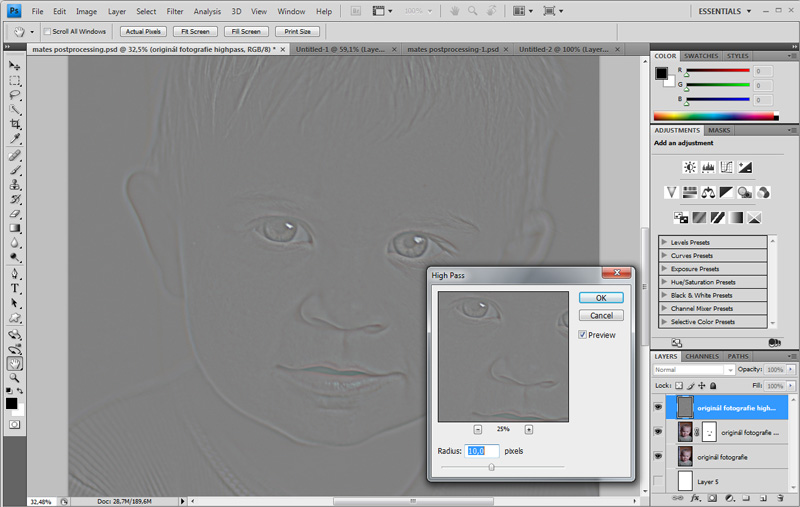This screenshot has height=507, width=800.
Task: Select the Crop tool
Action: pos(15,124)
